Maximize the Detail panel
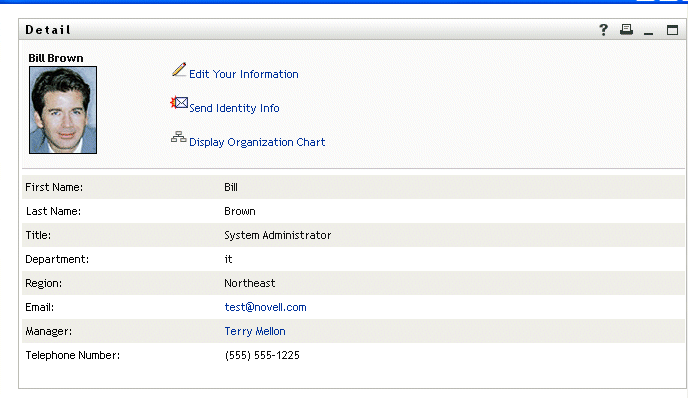 coord(672,30)
